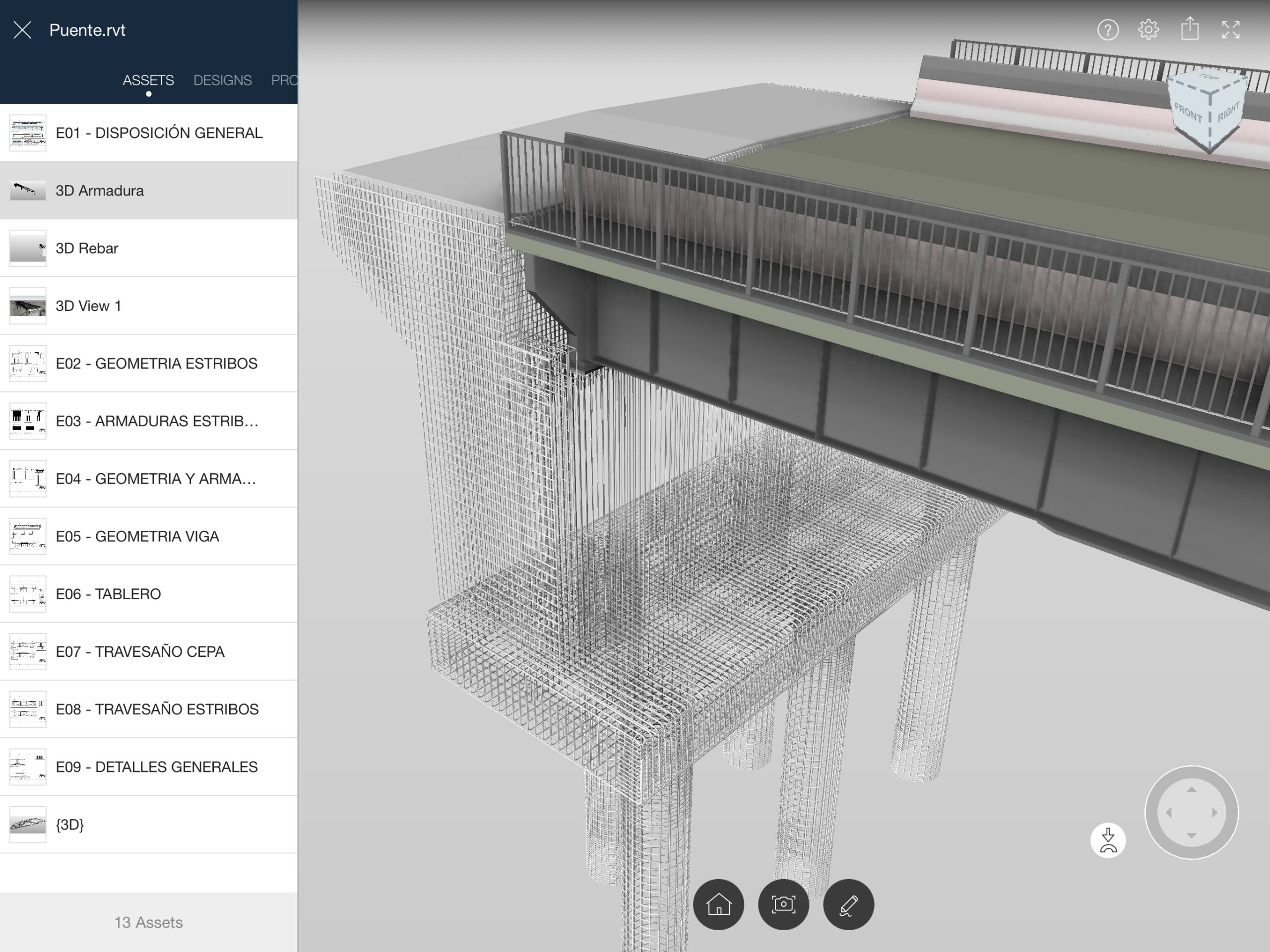Enter fullscreen with the expand arrows icon
Image resolution: width=1270 pixels, height=952 pixels.
coord(1230,30)
